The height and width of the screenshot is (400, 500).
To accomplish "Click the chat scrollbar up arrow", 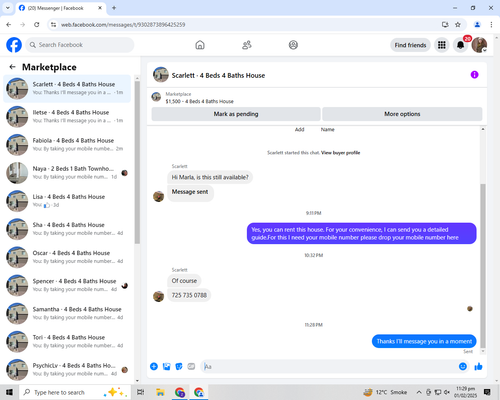I will 483,129.
